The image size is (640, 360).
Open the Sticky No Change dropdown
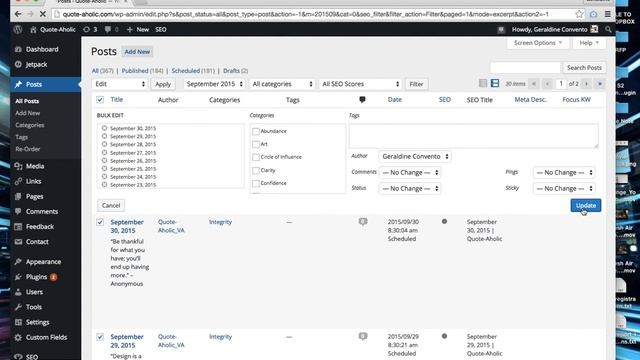coord(564,188)
